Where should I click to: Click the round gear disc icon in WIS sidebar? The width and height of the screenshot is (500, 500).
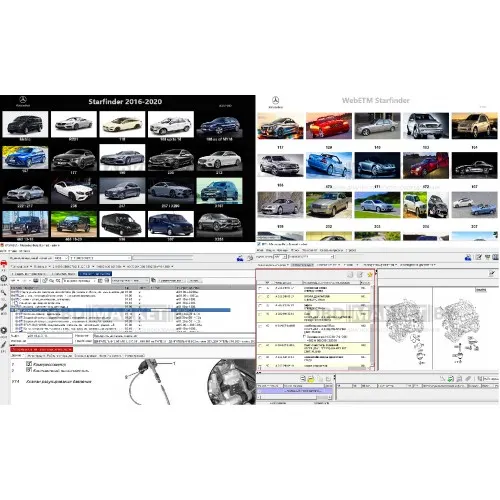point(4,330)
